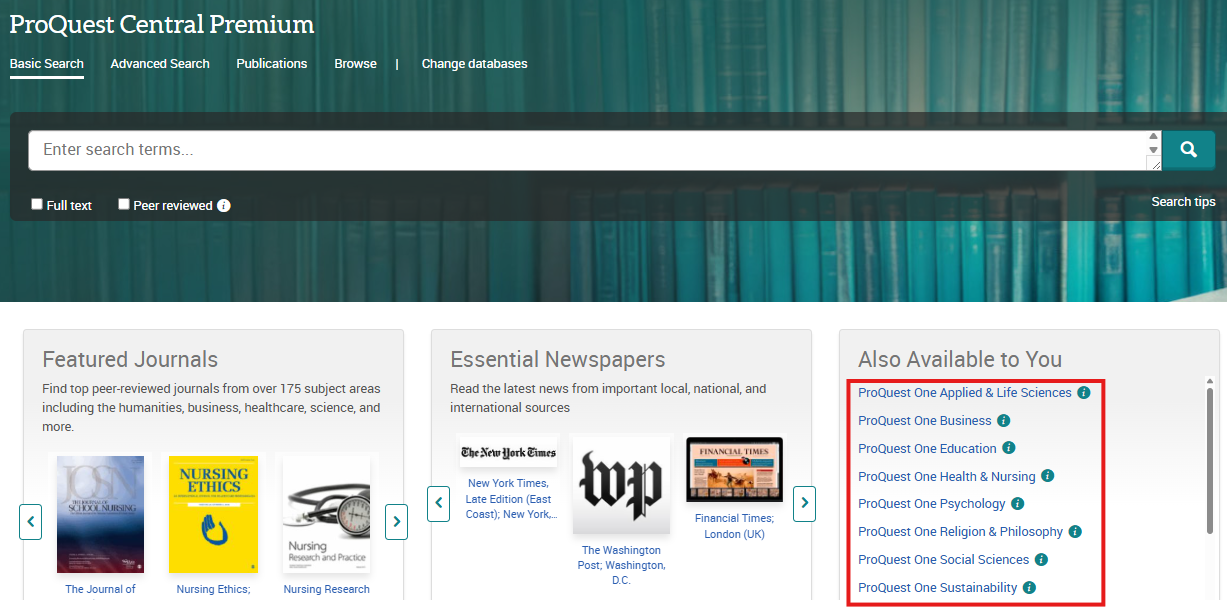
Task: Open the Nursing Ethics journal link
Action: pyautogui.click(x=214, y=590)
